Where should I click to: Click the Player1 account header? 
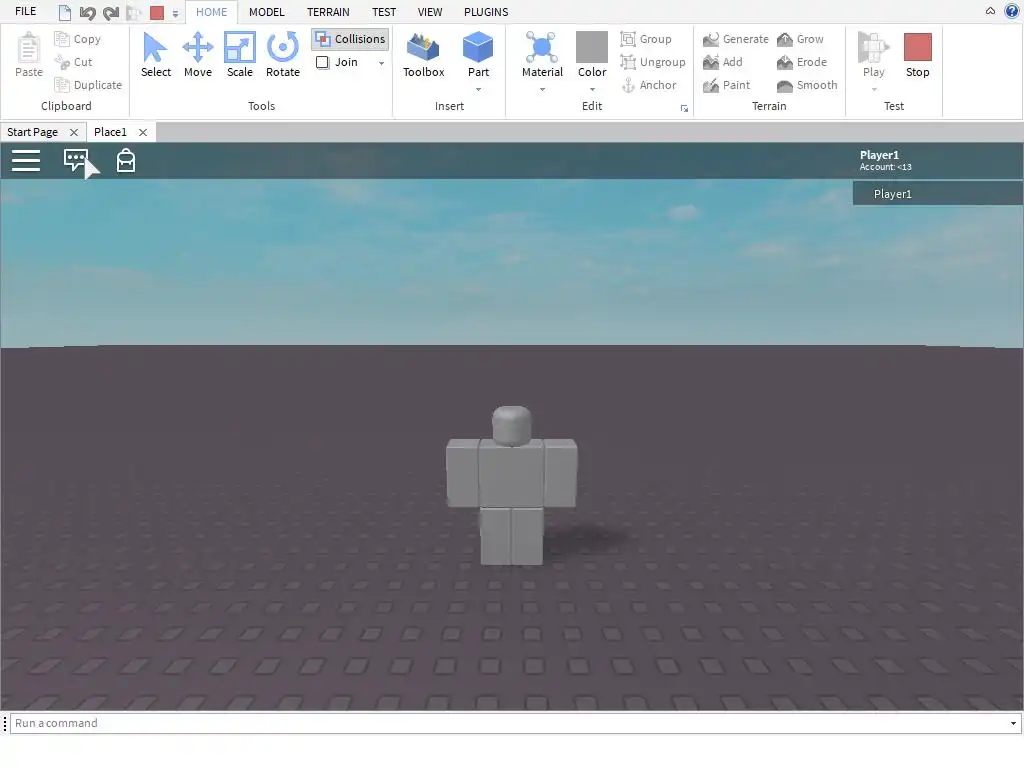click(x=886, y=160)
